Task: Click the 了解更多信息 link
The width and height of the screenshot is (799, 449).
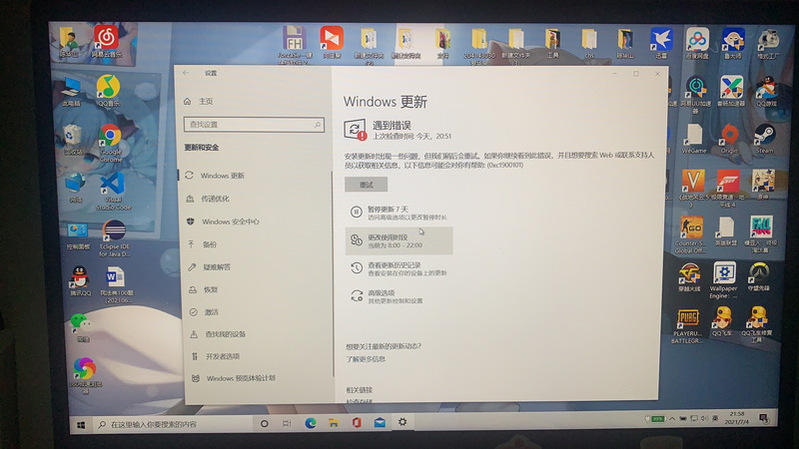Action: (366, 358)
